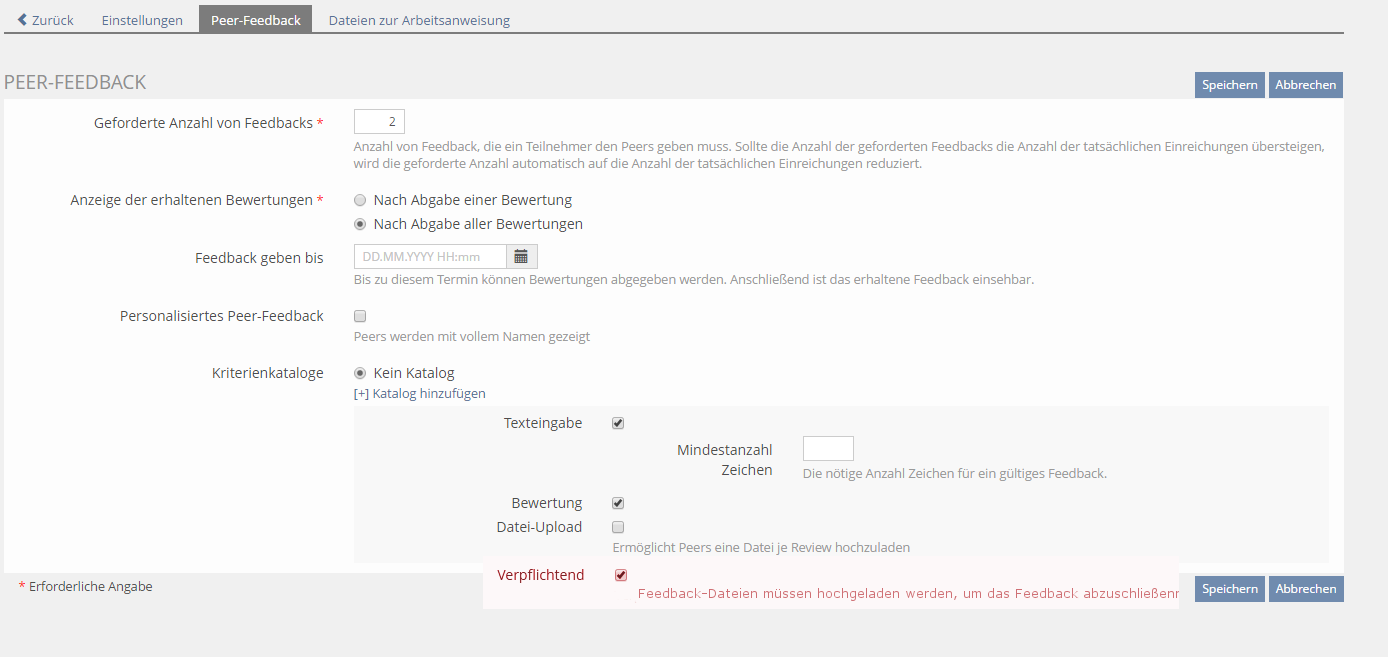
Task: Enable Personalisiertes Peer-Feedback checkbox
Action: coord(360,316)
